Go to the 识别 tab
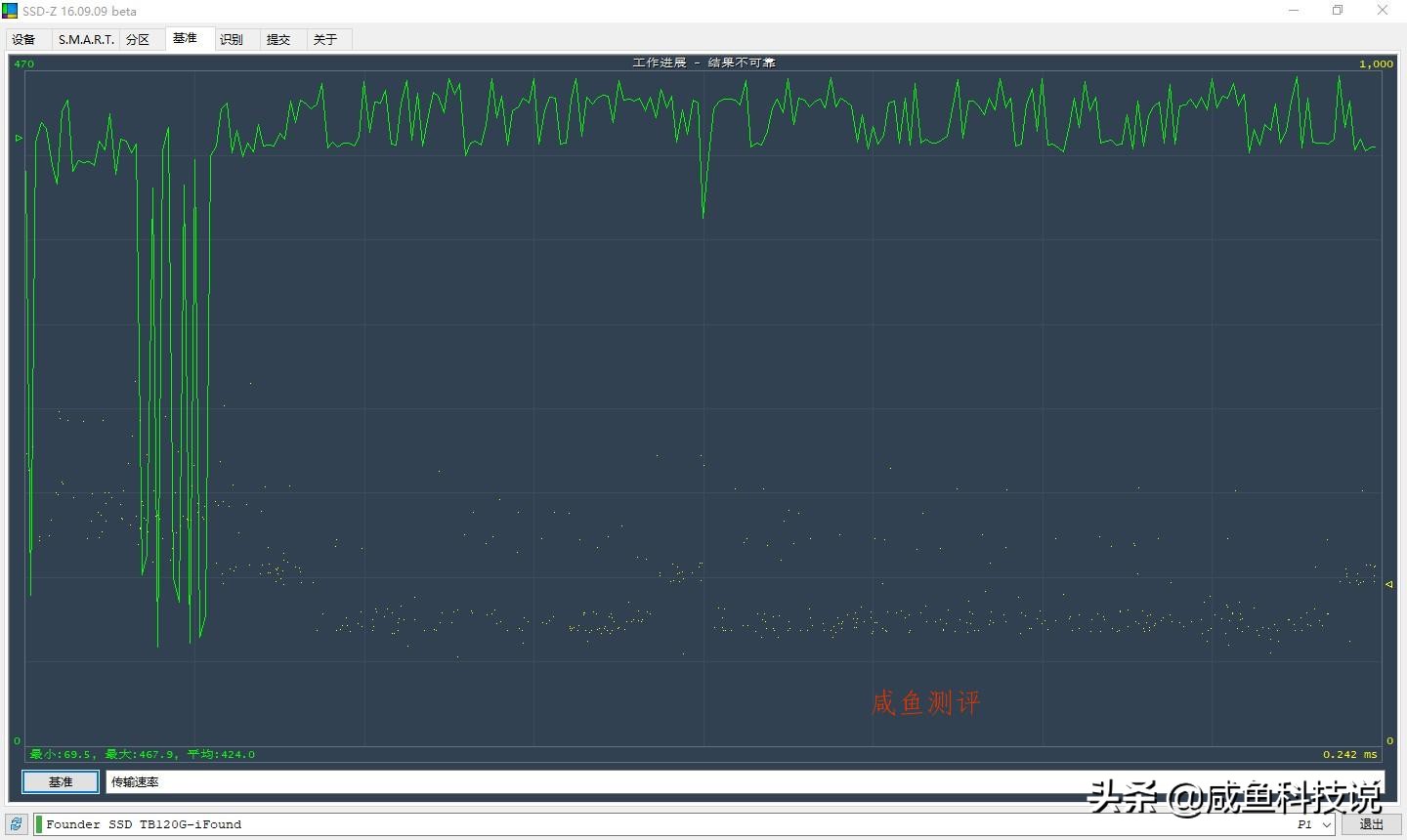 (x=232, y=39)
